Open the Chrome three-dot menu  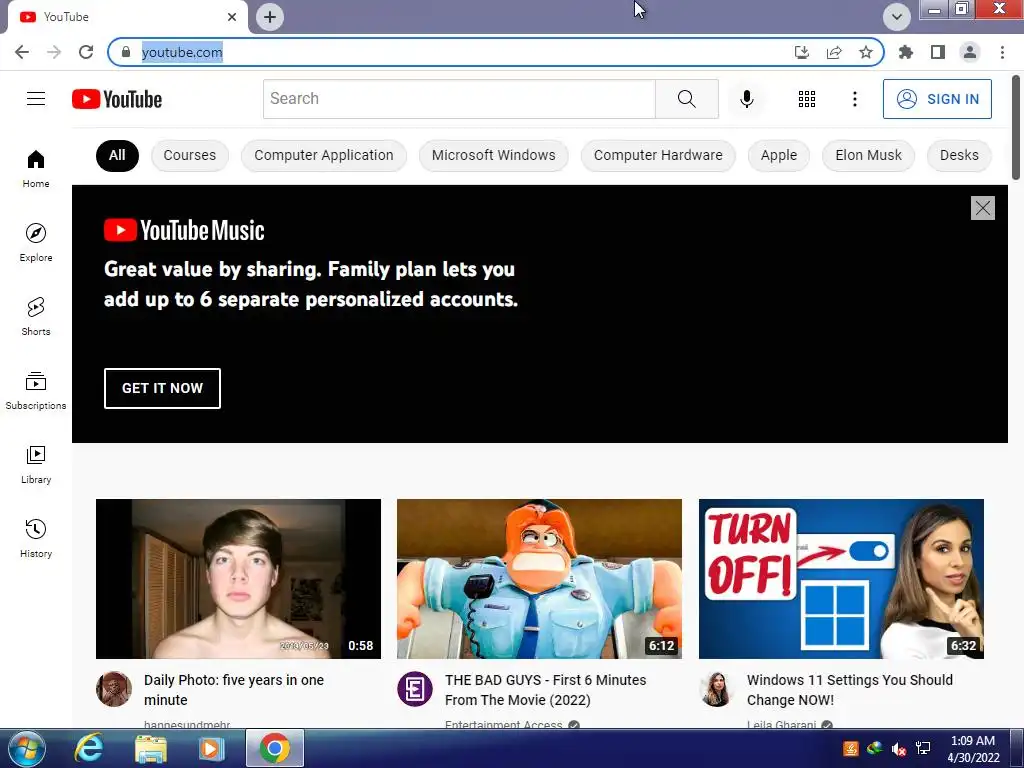point(1002,52)
